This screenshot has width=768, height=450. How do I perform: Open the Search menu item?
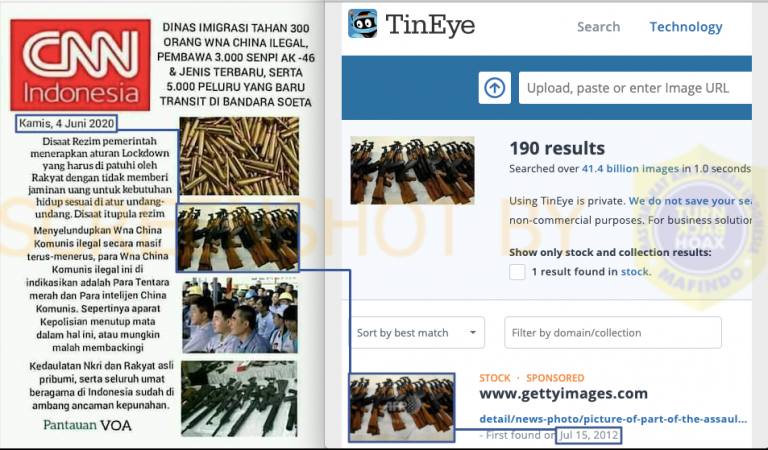point(598,26)
